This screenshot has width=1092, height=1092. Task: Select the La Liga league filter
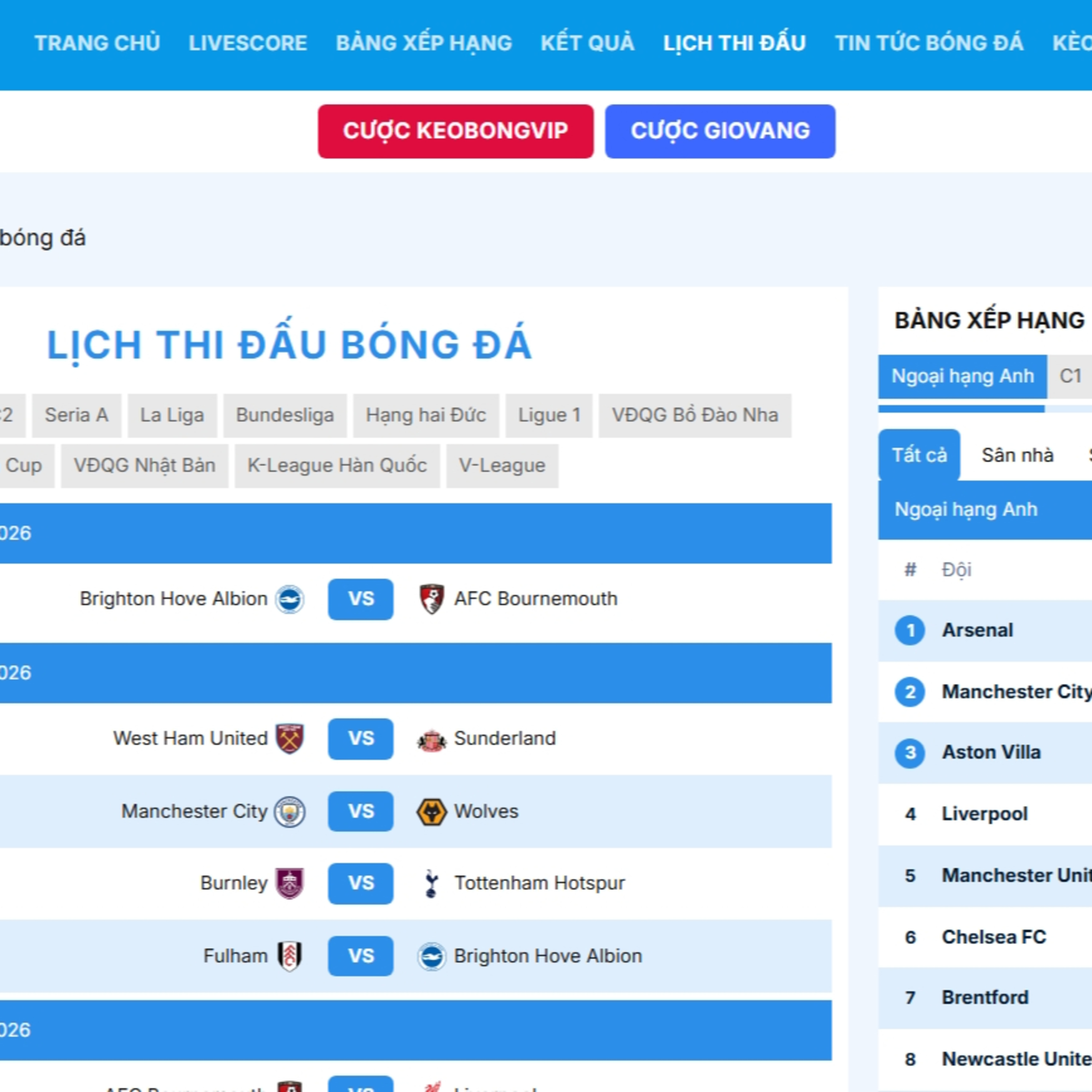pyautogui.click(x=172, y=415)
